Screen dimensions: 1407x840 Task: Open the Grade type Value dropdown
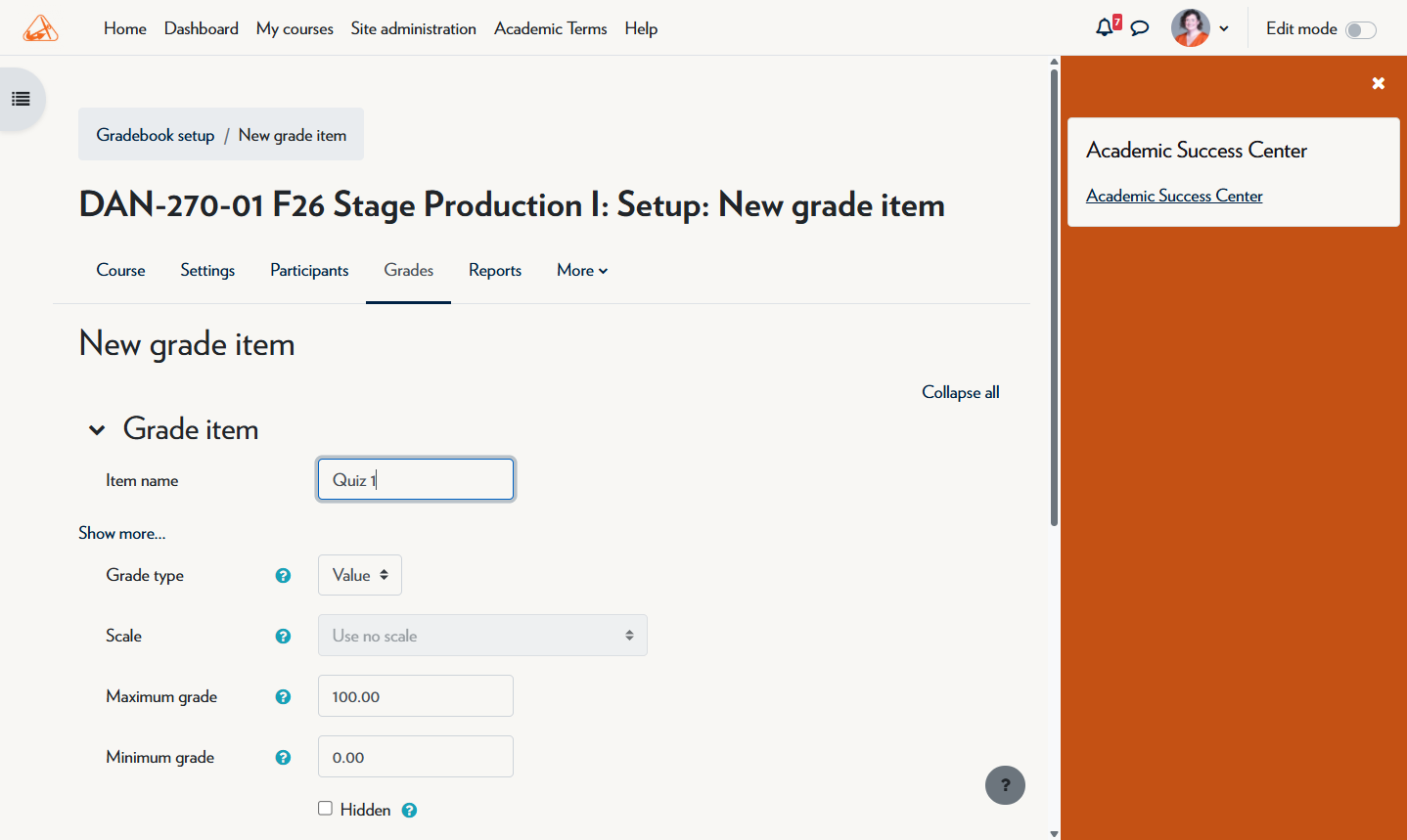click(360, 575)
